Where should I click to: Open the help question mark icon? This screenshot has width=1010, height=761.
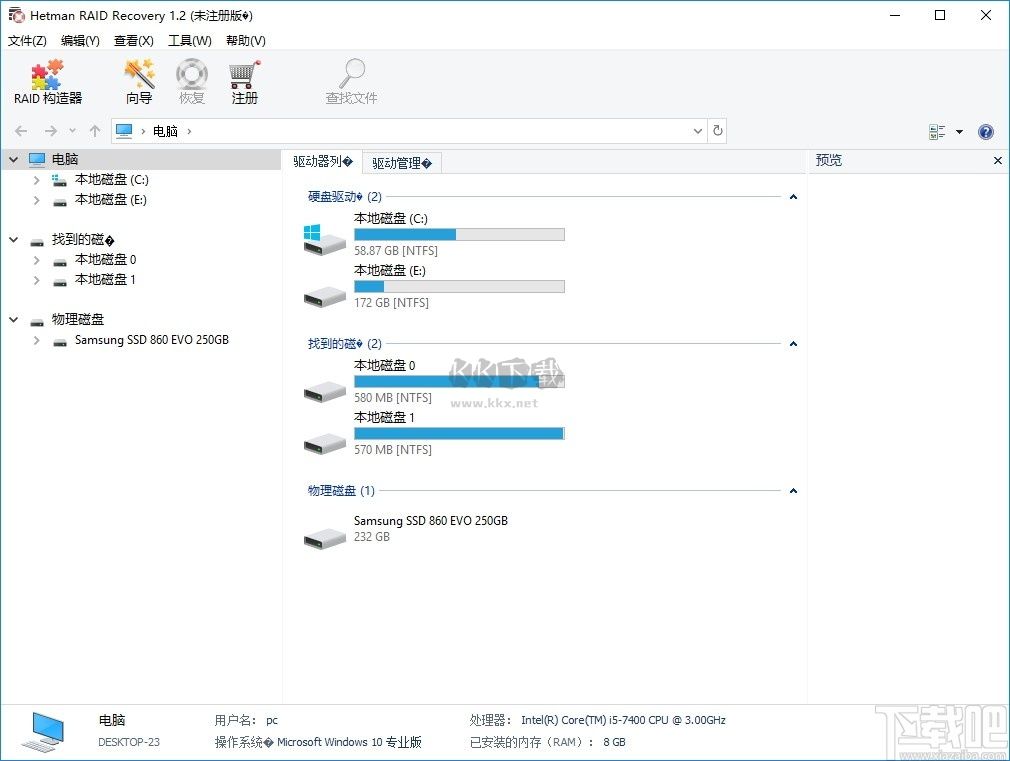click(986, 131)
